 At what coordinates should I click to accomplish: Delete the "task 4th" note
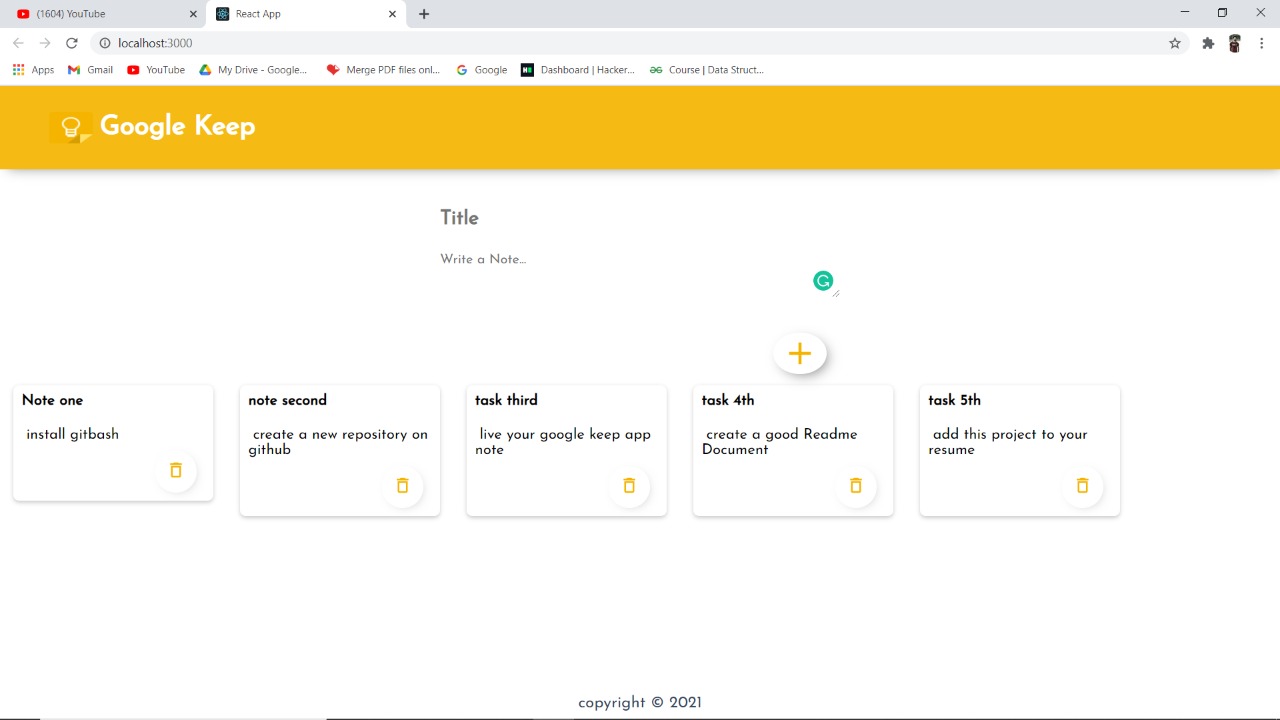pyautogui.click(x=856, y=486)
